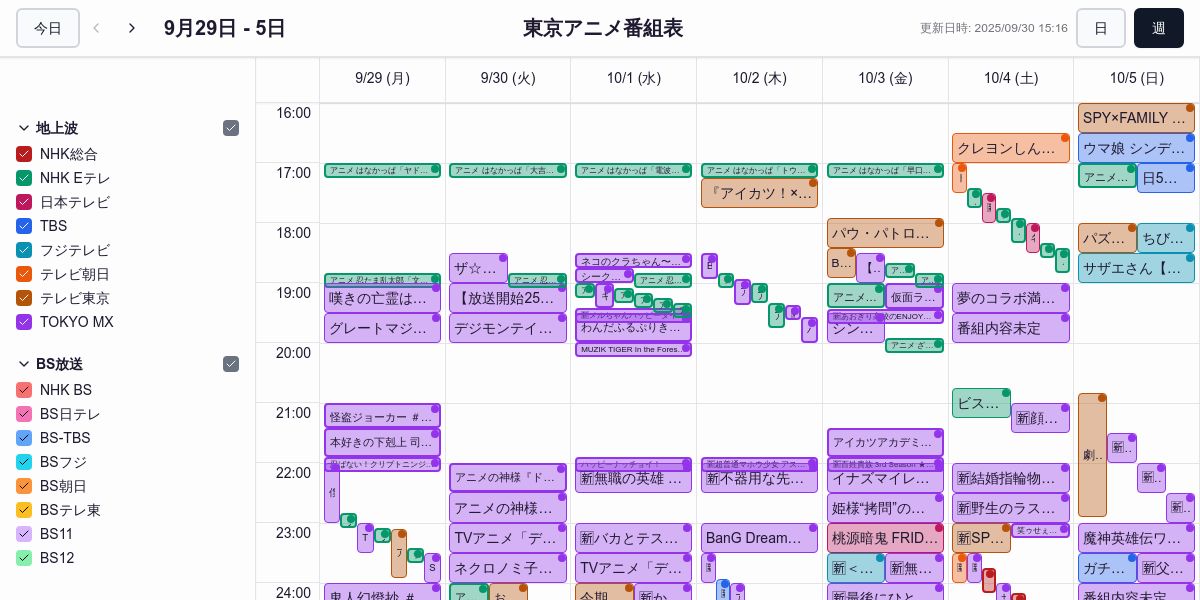This screenshot has width=1200, height=600.
Task: Go to the next week arrow
Action: click(x=132, y=28)
